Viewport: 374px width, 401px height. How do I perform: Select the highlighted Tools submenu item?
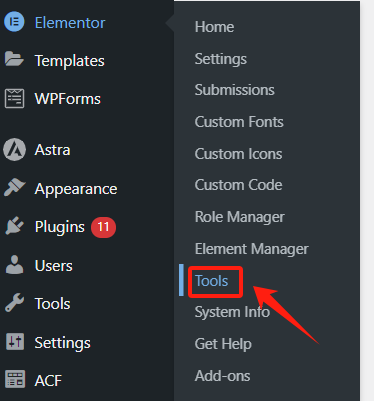[x=211, y=281]
